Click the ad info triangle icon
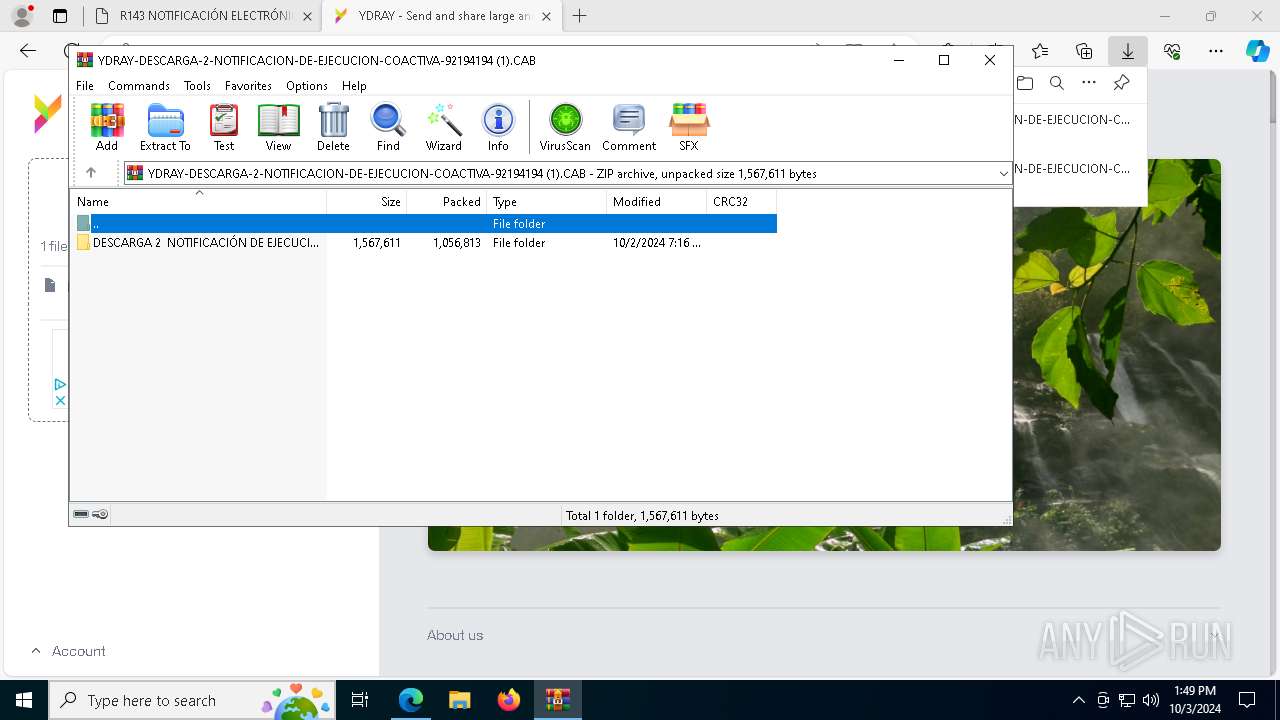The width and height of the screenshot is (1280, 720). [60, 384]
